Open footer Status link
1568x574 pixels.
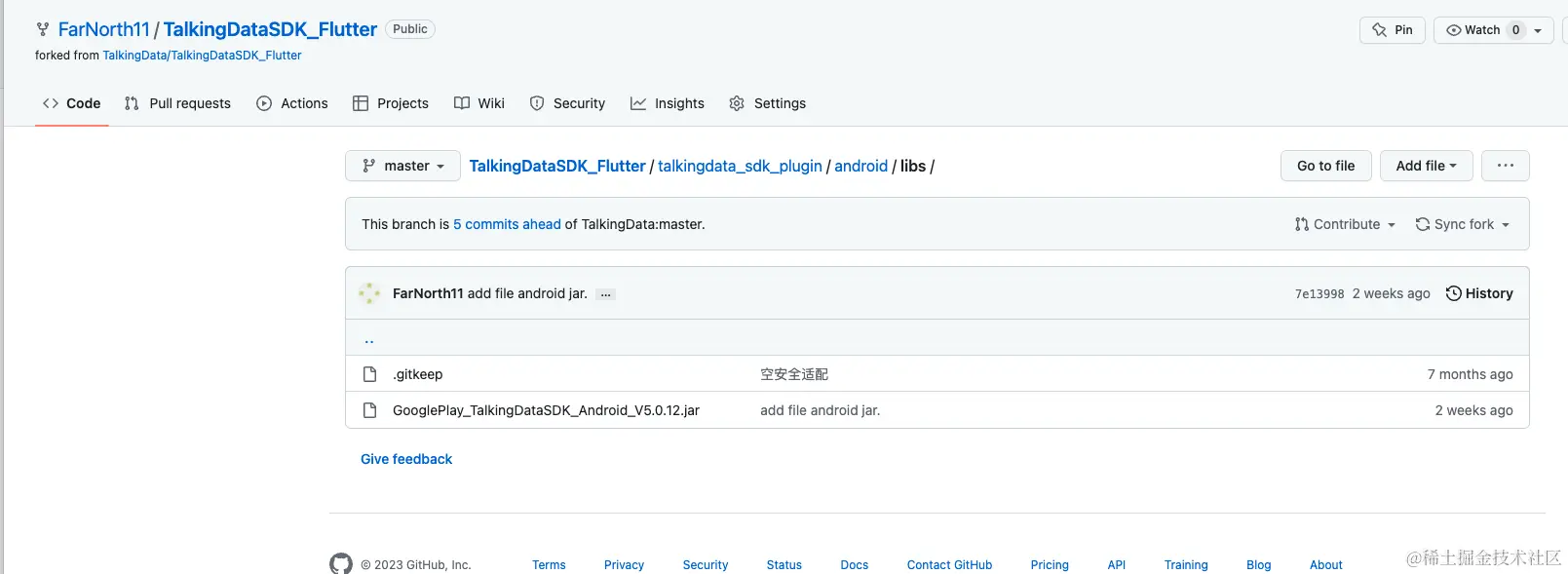pyautogui.click(x=784, y=564)
